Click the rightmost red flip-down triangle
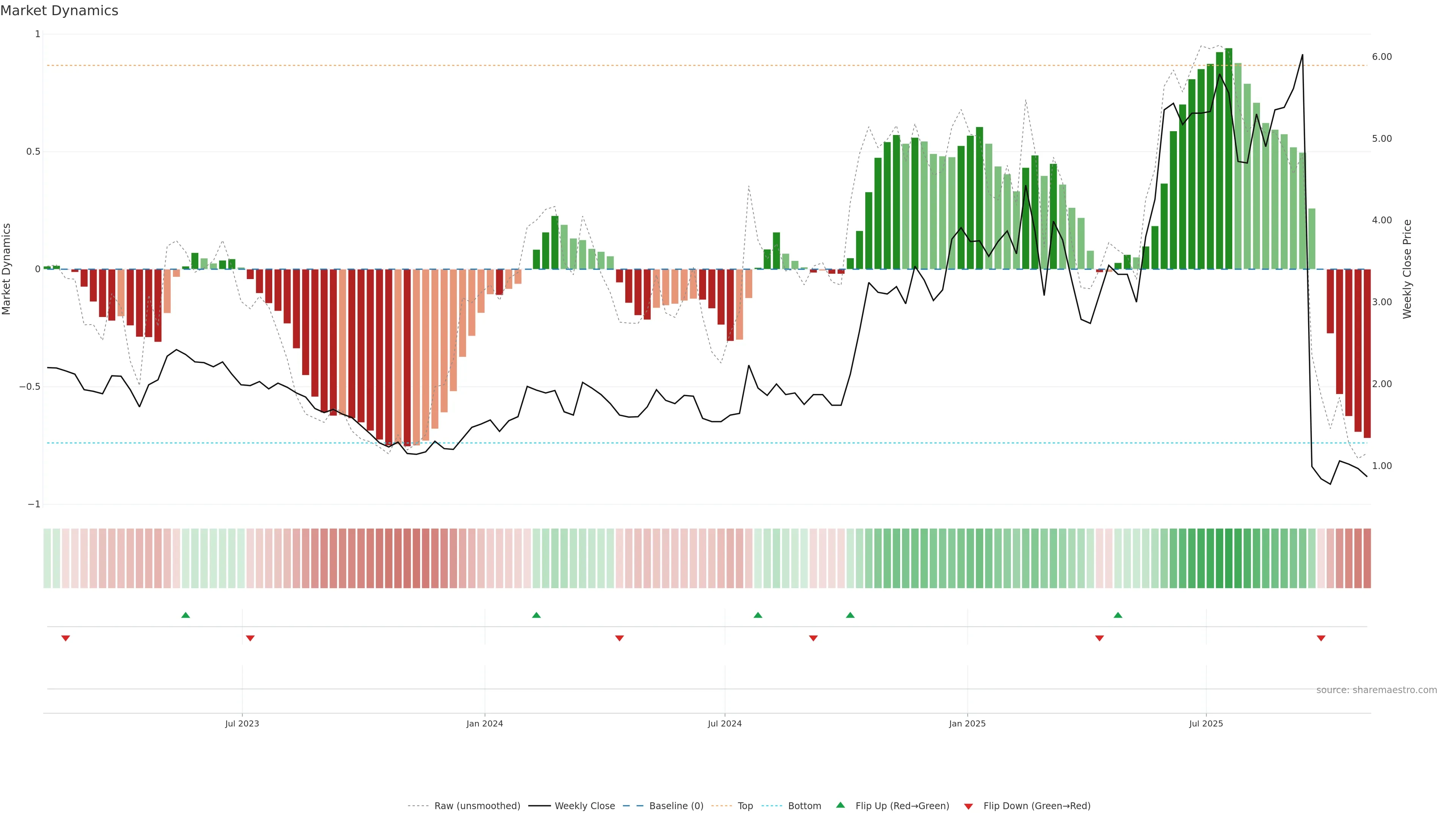Screen dimensions: 1456x819 pos(1321,638)
